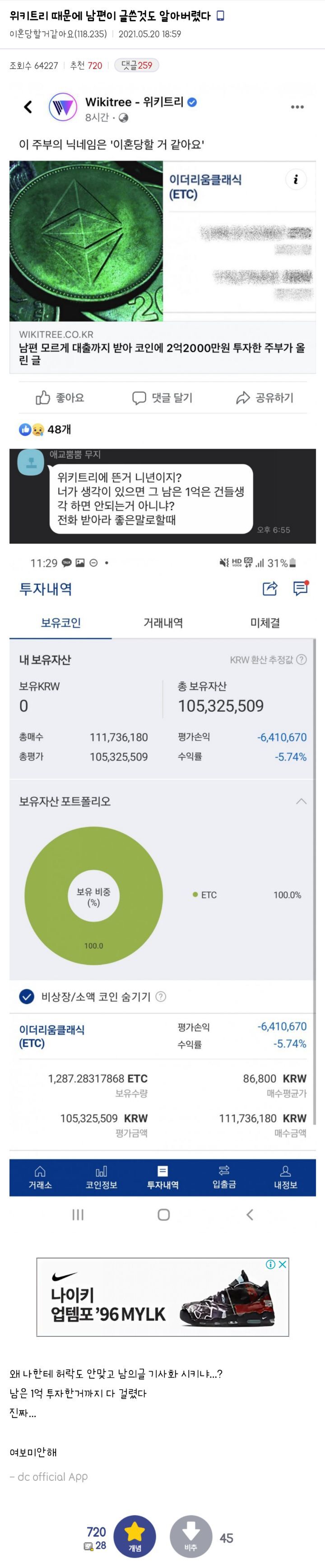Tap the Nike 업템포 '96 MYLK ad banner
325x1568 pixels.
coord(162,1293)
